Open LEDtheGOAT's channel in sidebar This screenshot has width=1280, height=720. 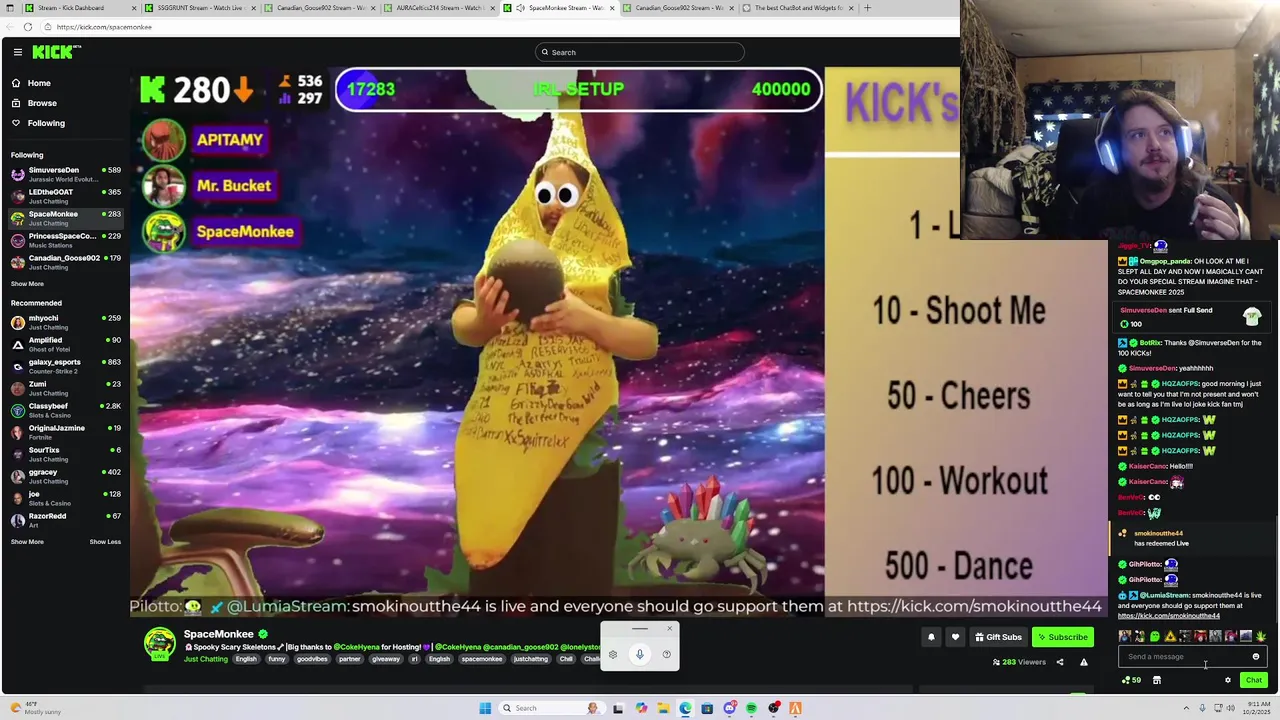[65, 196]
